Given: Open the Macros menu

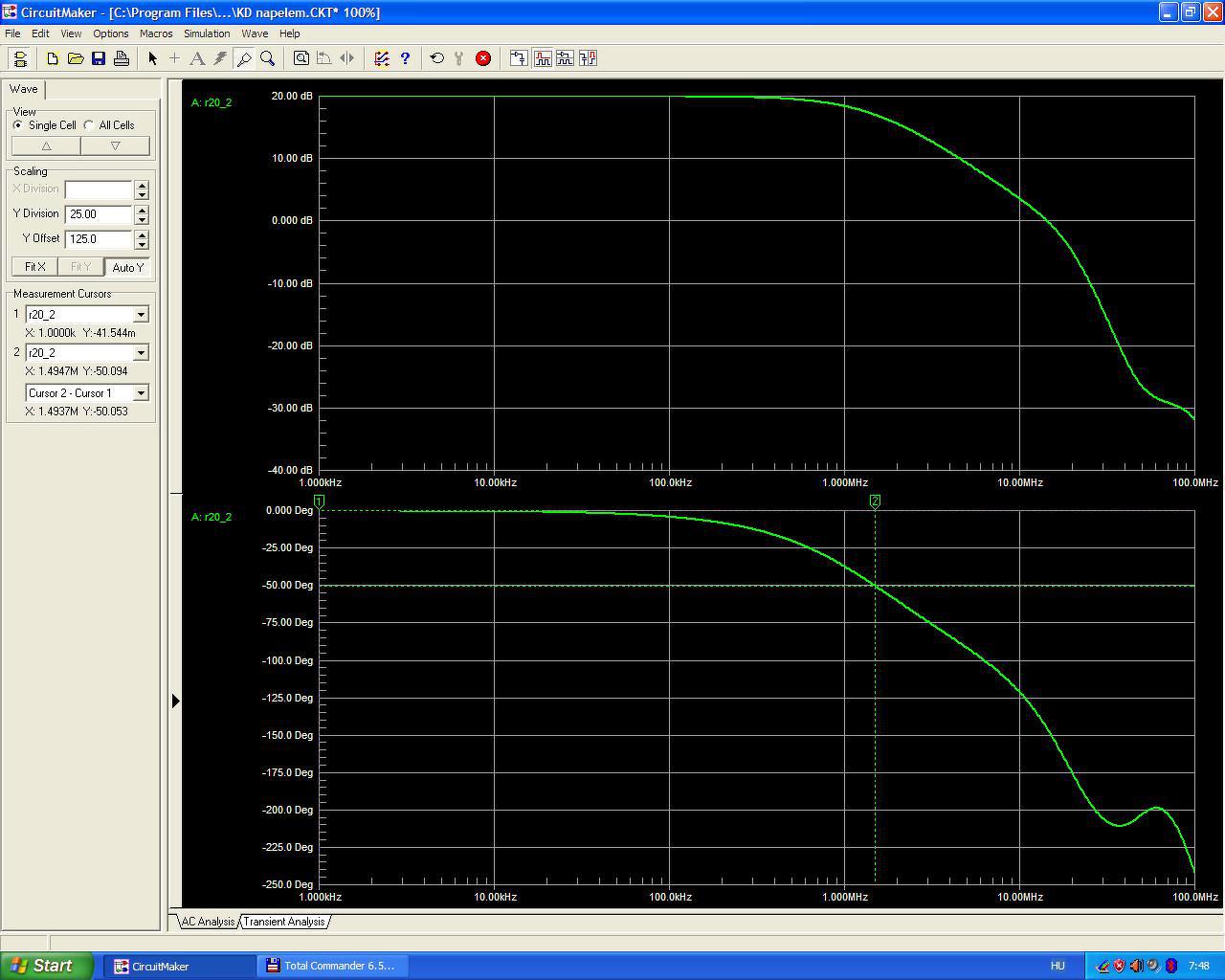Looking at the screenshot, I should 156,33.
